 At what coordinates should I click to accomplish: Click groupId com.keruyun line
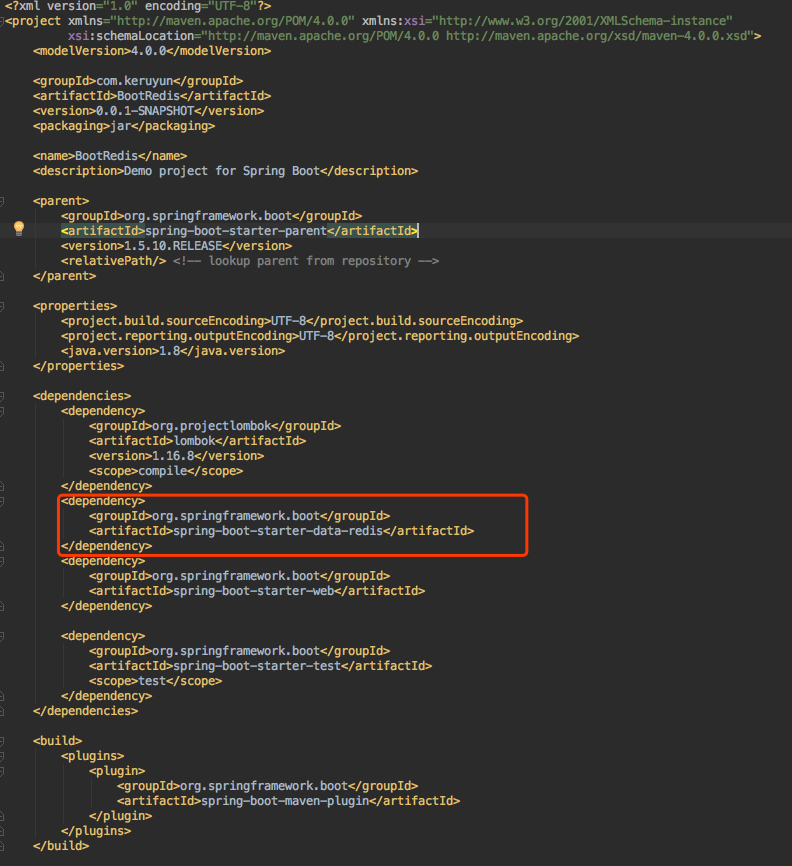click(138, 81)
